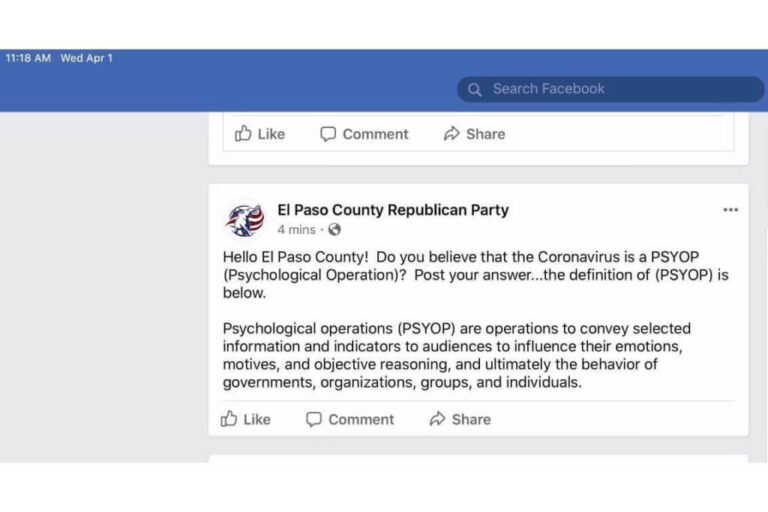This screenshot has height=512, width=768.
Task: Click the share arrow icon on upper post
Action: 452,133
